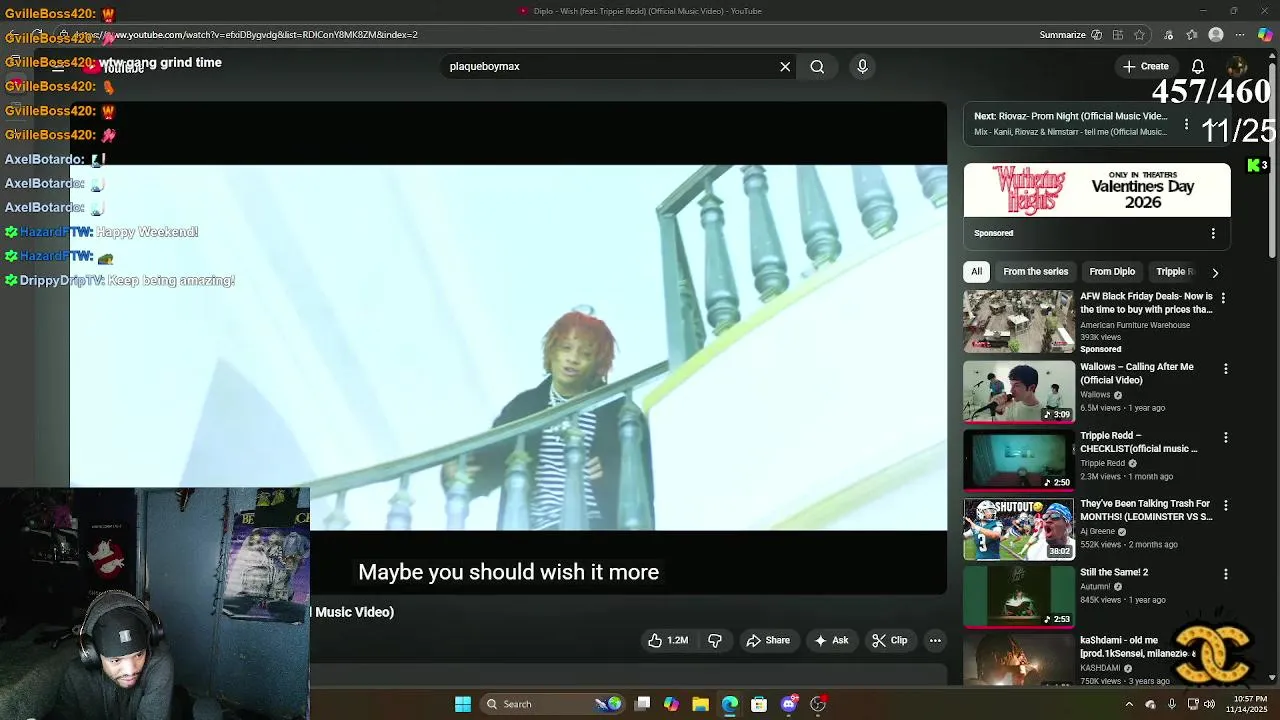Like the video with 1.2M likes
The height and width of the screenshot is (720, 1280).
pyautogui.click(x=668, y=641)
